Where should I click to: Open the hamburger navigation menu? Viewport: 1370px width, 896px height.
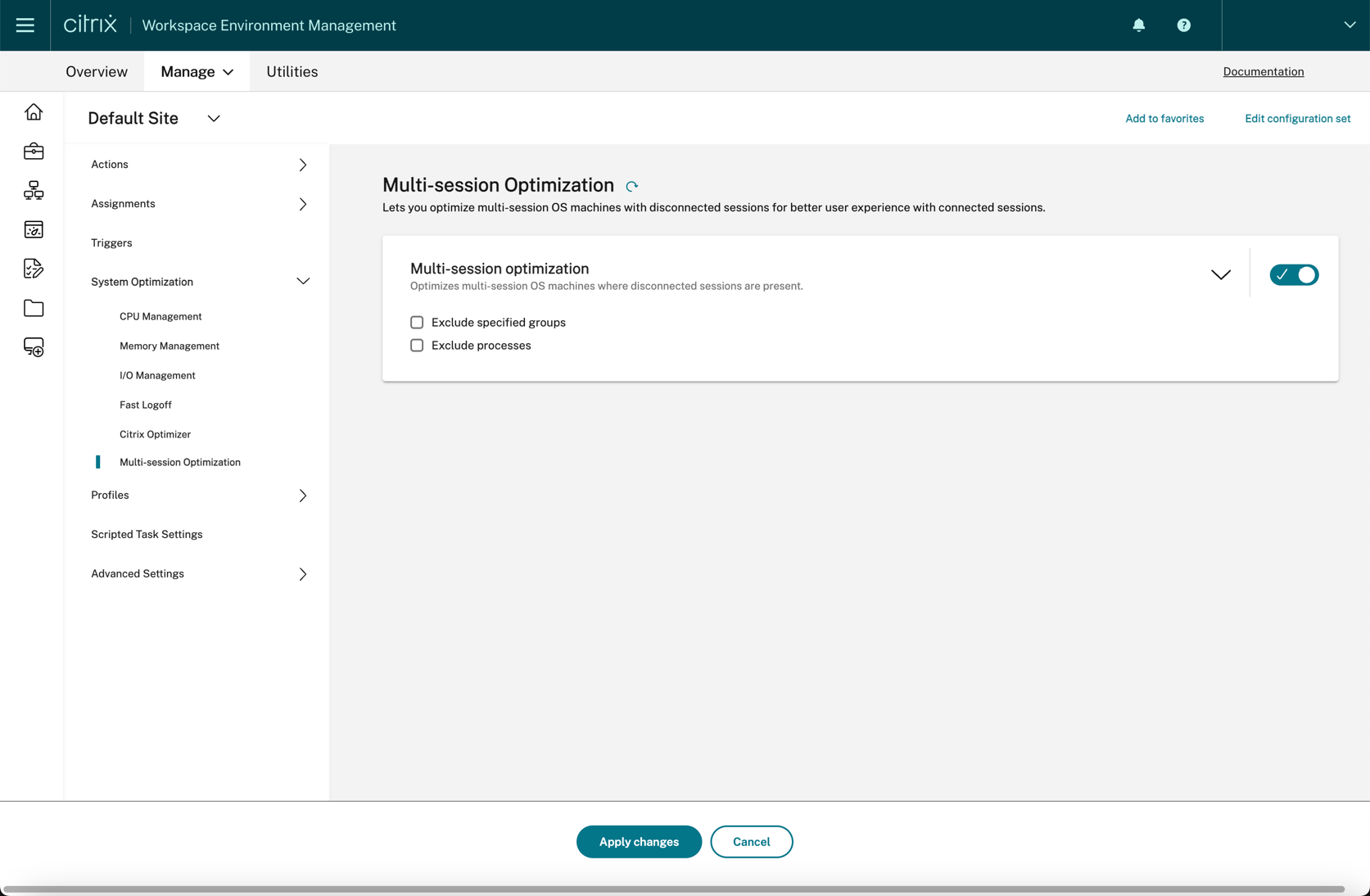point(25,25)
